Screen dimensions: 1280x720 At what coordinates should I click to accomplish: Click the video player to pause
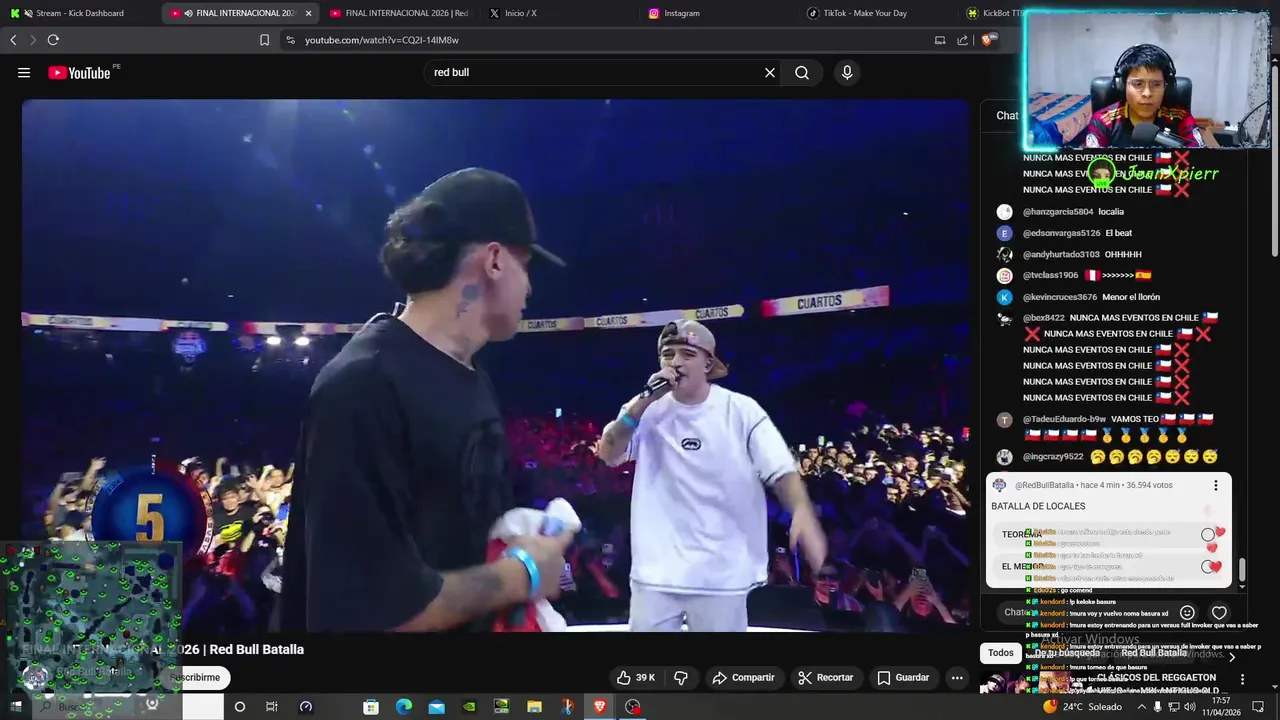495,365
